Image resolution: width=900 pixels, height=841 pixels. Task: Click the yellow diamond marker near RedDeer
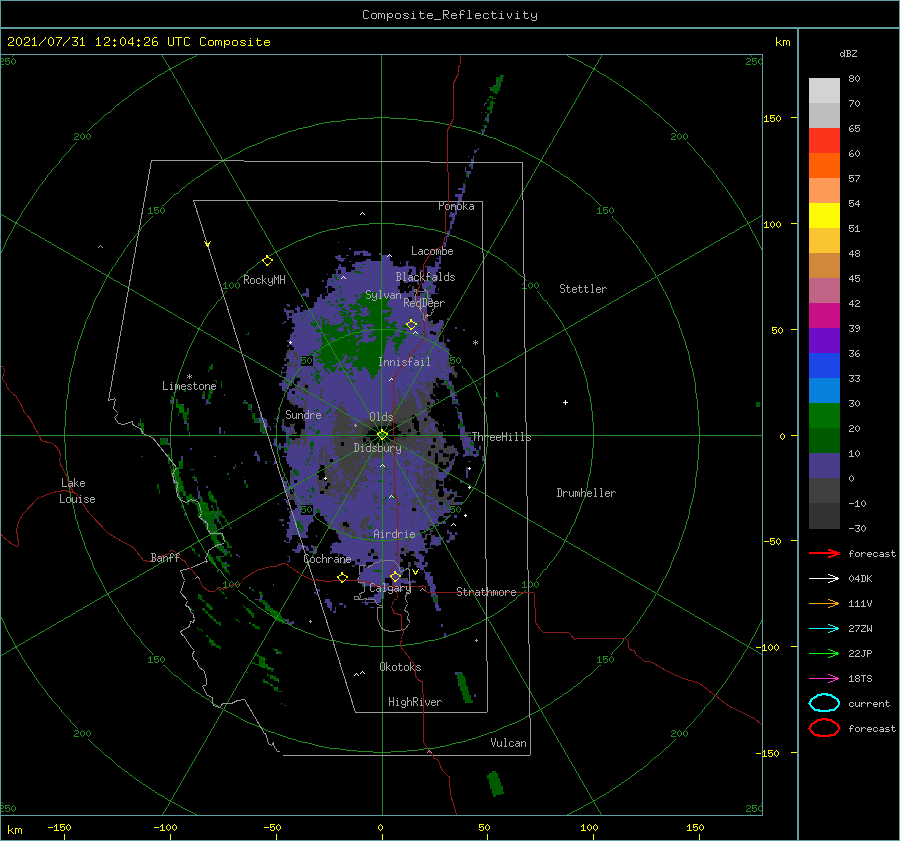click(412, 325)
